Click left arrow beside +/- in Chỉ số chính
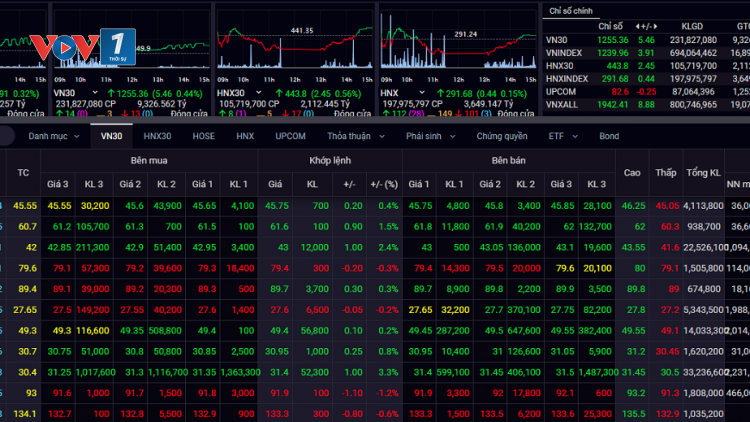This screenshot has height=422, width=750. coord(638,27)
